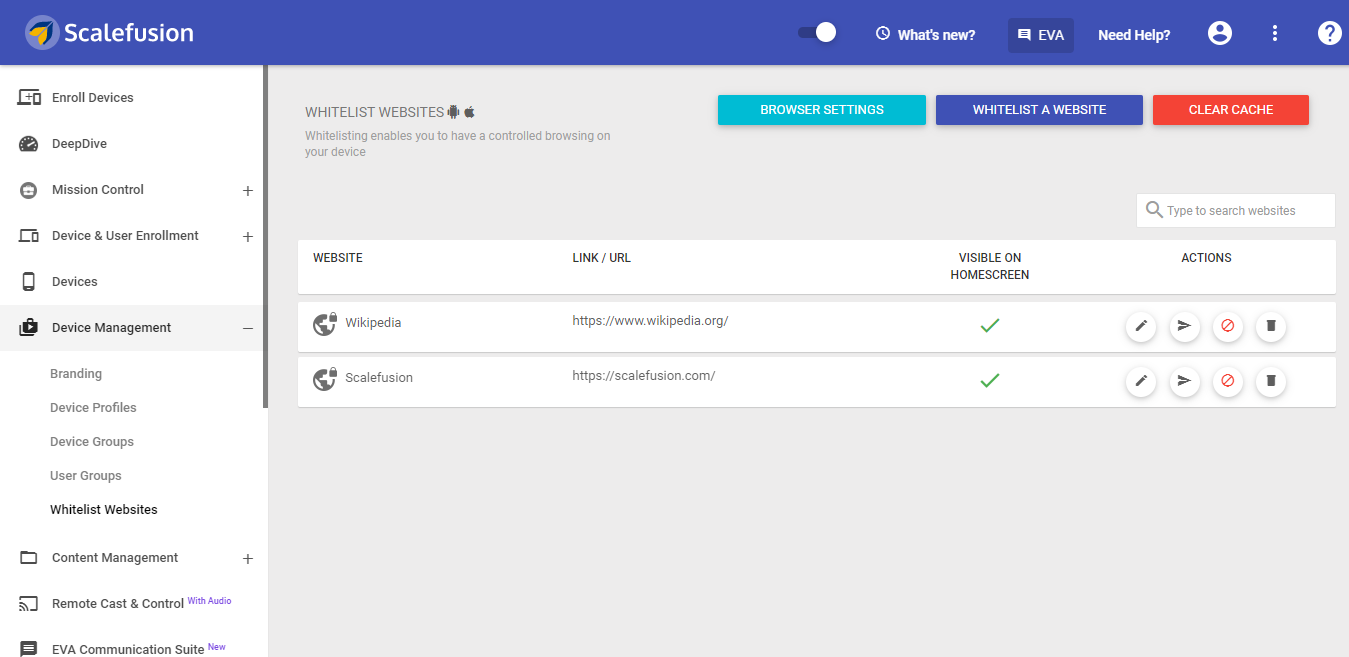Open Branding submenu item
Image resolution: width=1349 pixels, height=657 pixels.
click(x=76, y=373)
